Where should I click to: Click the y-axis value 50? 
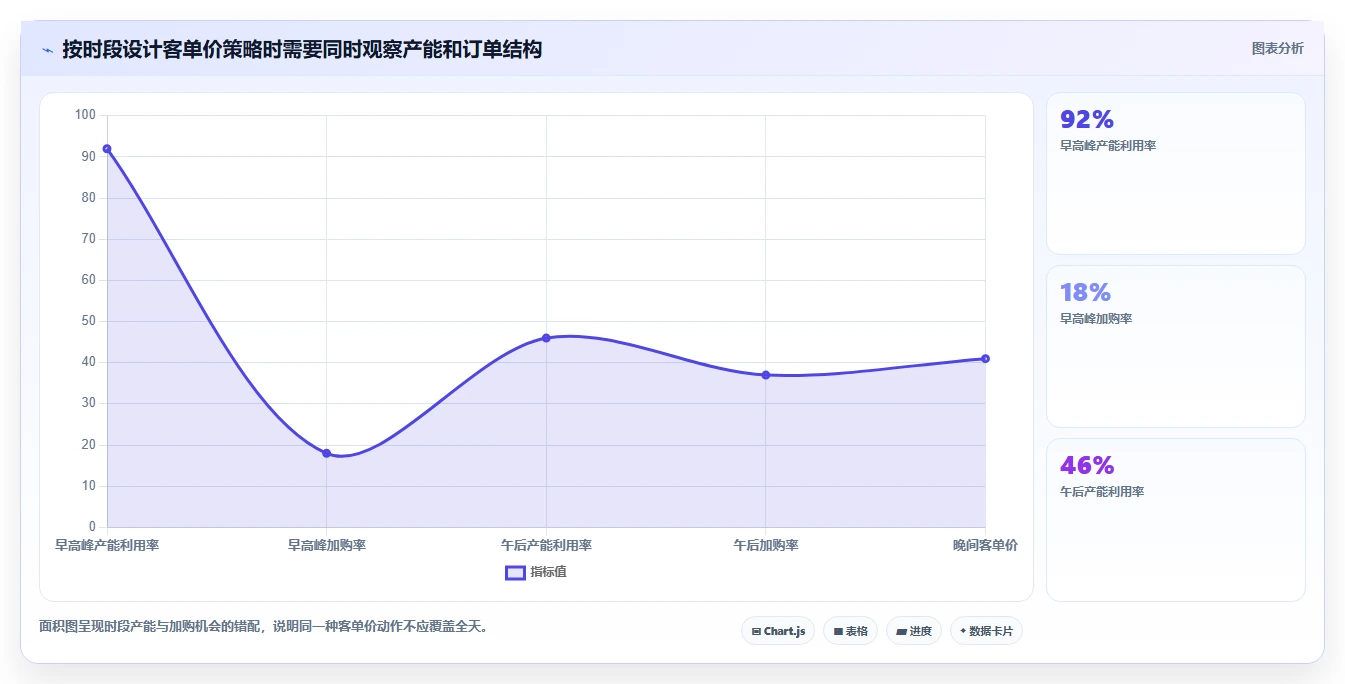coord(88,321)
